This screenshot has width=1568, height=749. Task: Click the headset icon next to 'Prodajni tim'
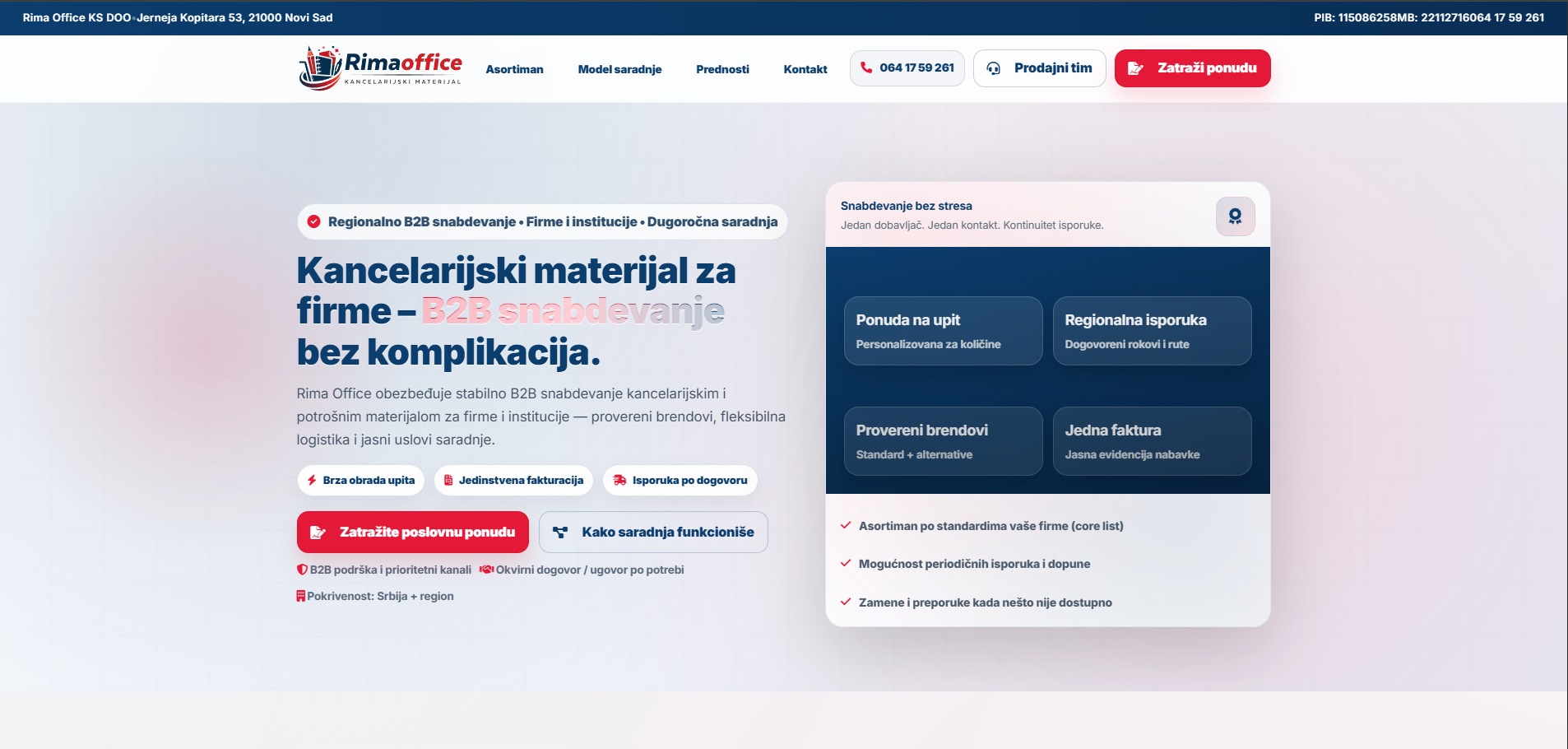click(995, 68)
